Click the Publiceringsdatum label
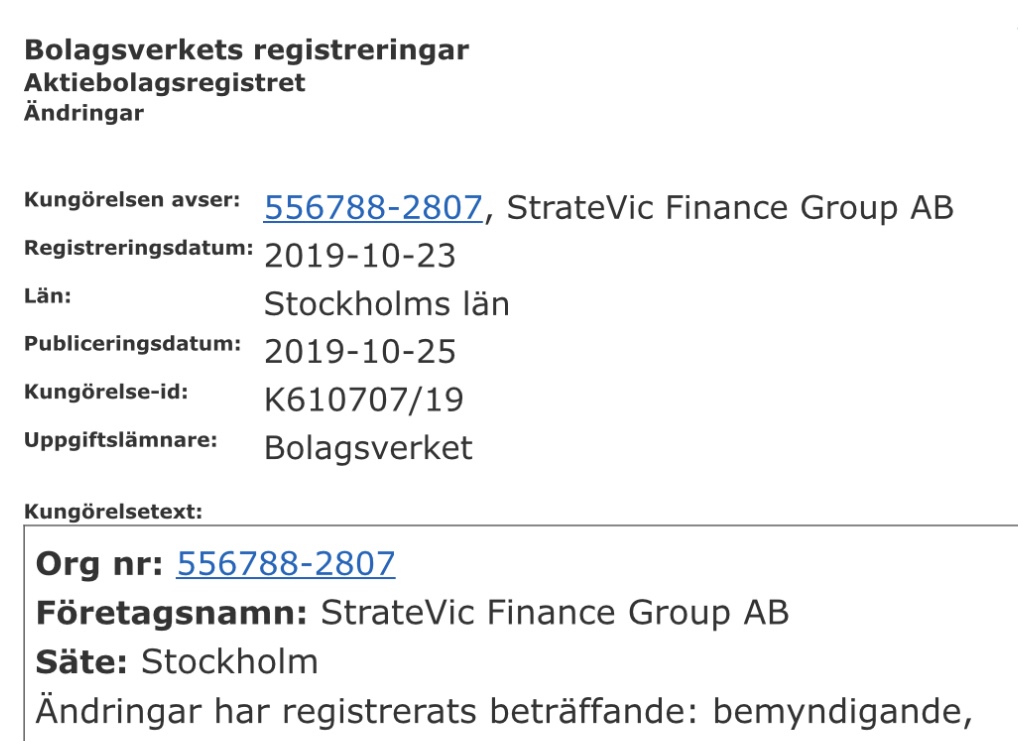1018x741 pixels. 132,344
